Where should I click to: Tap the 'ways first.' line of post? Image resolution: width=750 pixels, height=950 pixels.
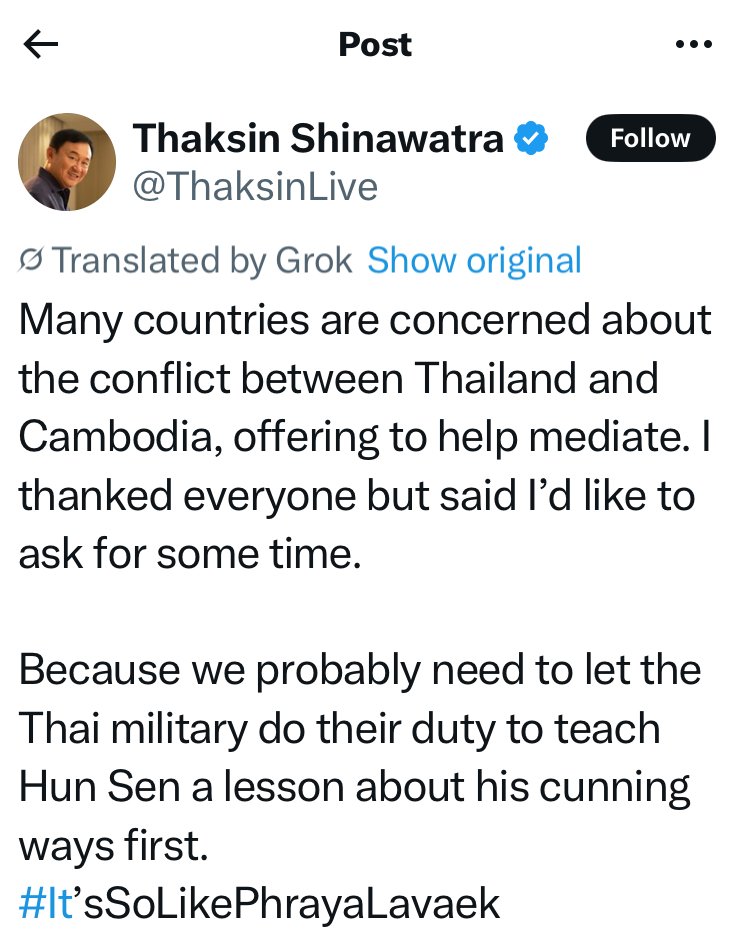pyautogui.click(x=113, y=845)
